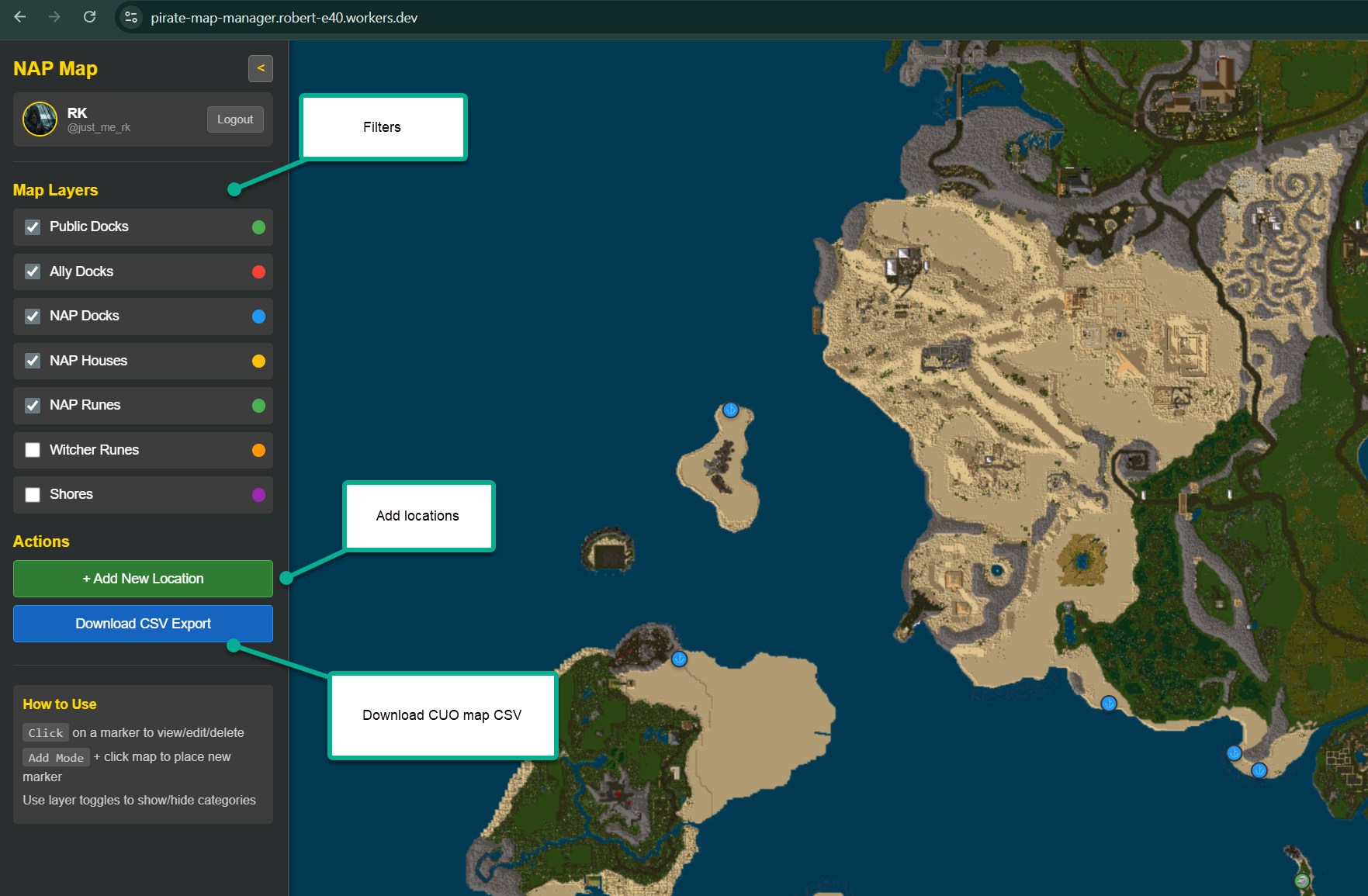The width and height of the screenshot is (1368, 896).
Task: Click the Add New Location button
Action: point(142,578)
